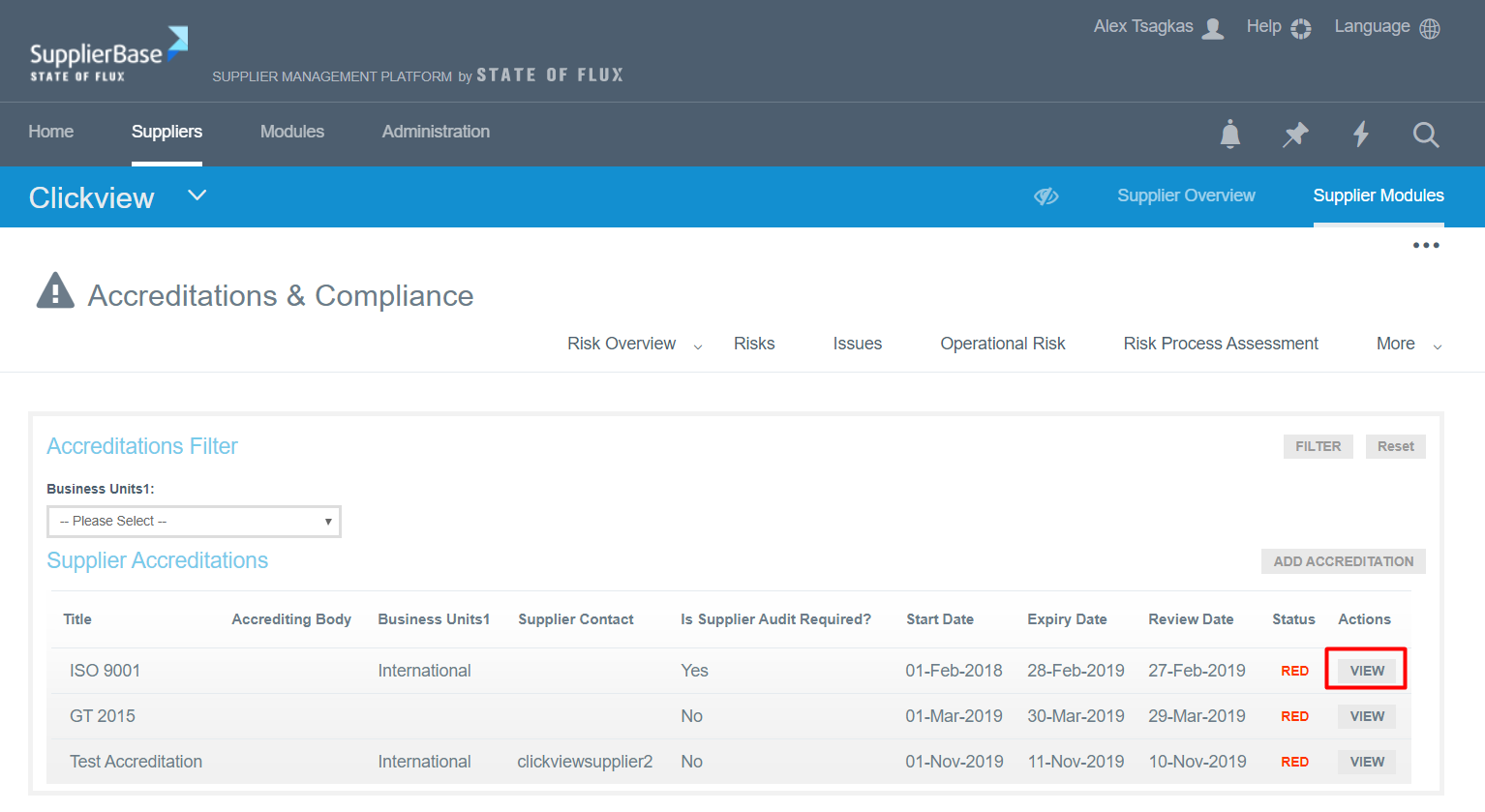Click the pin icon in navigation bar
The width and height of the screenshot is (1485, 812).
click(x=1294, y=134)
